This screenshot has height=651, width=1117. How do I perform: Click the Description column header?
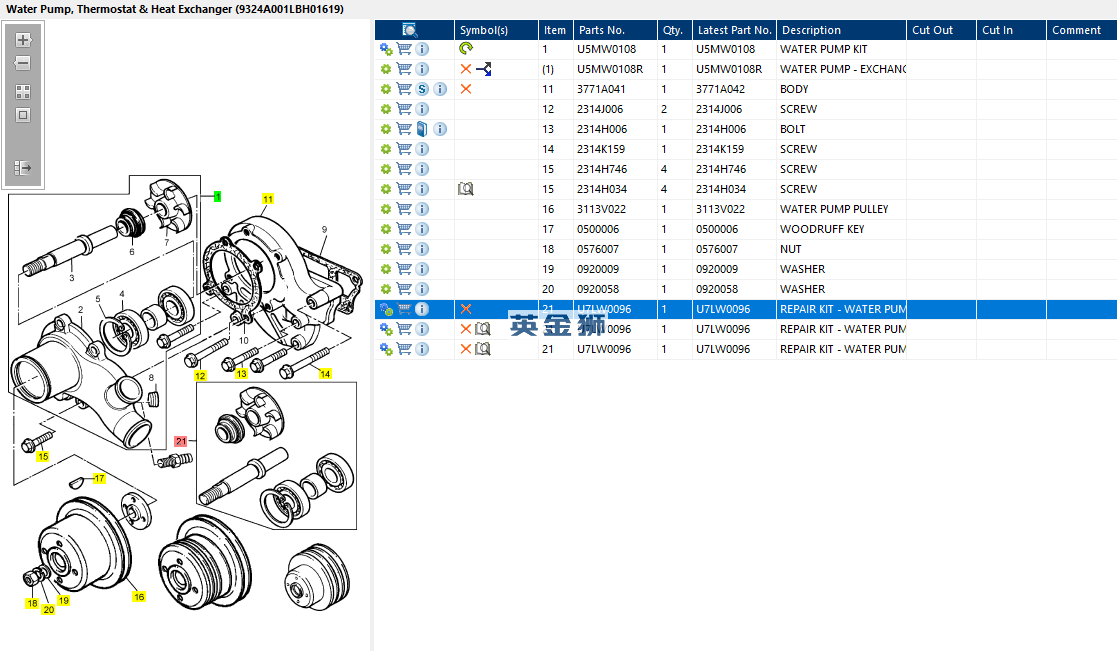(811, 30)
